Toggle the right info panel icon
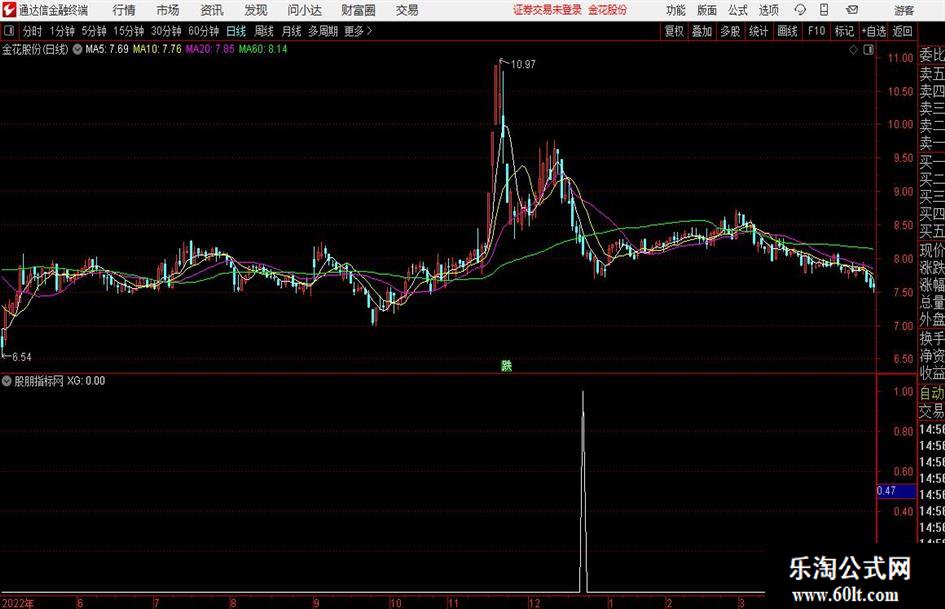 868,50
